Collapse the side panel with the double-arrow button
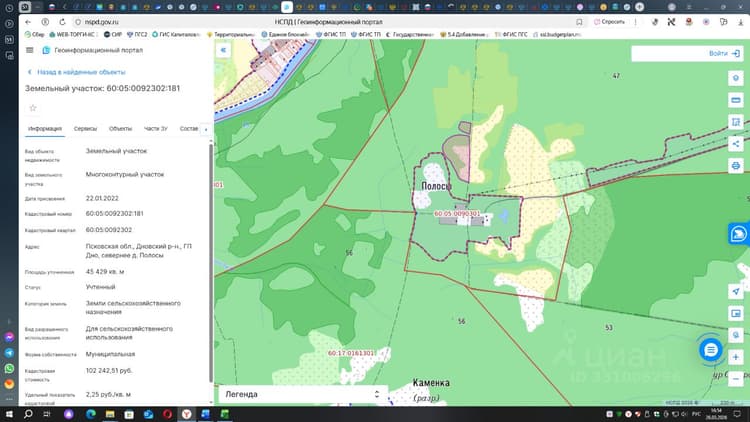This screenshot has width=750, height=422. [223, 50]
